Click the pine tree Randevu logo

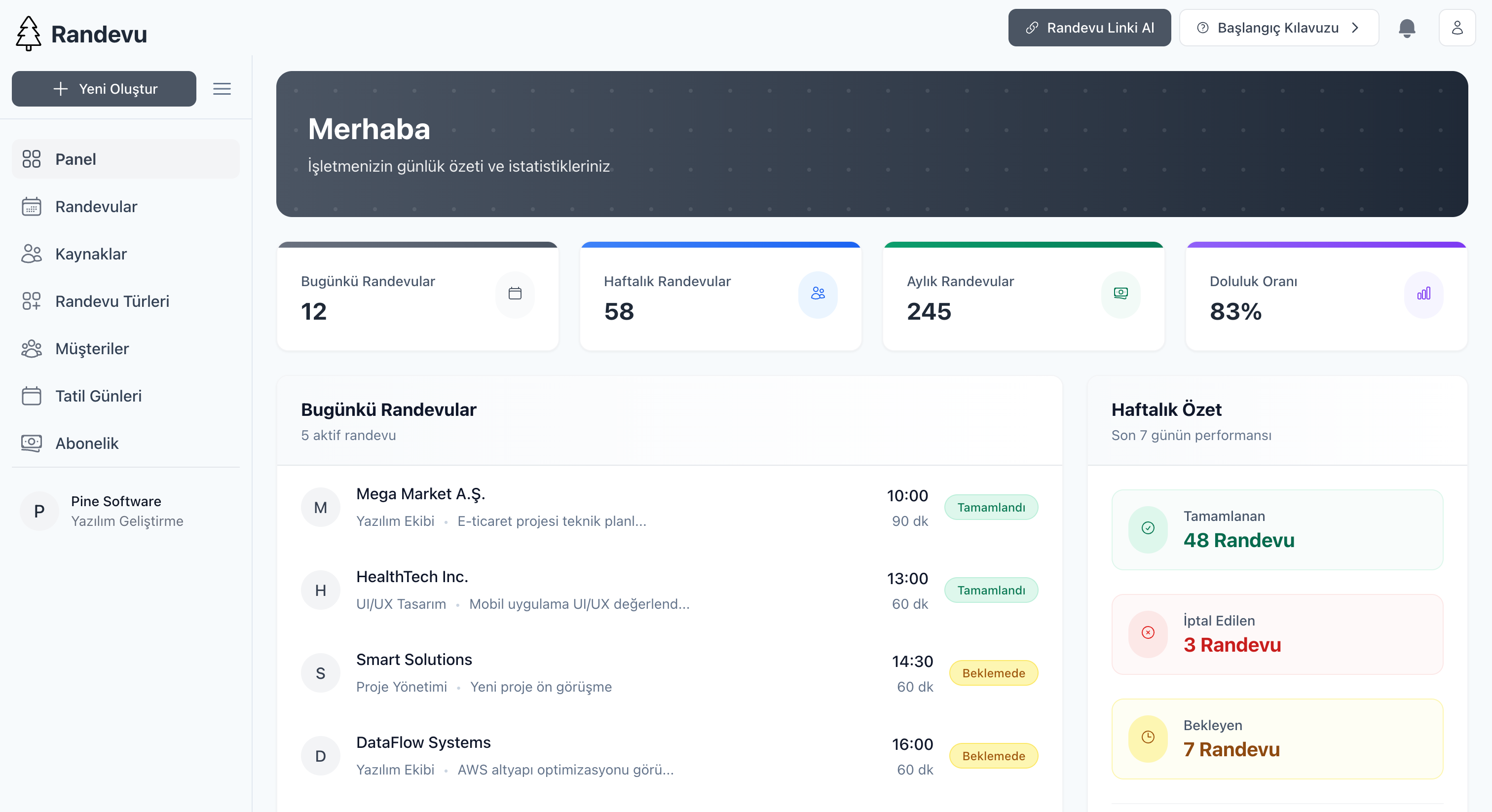[x=28, y=34]
